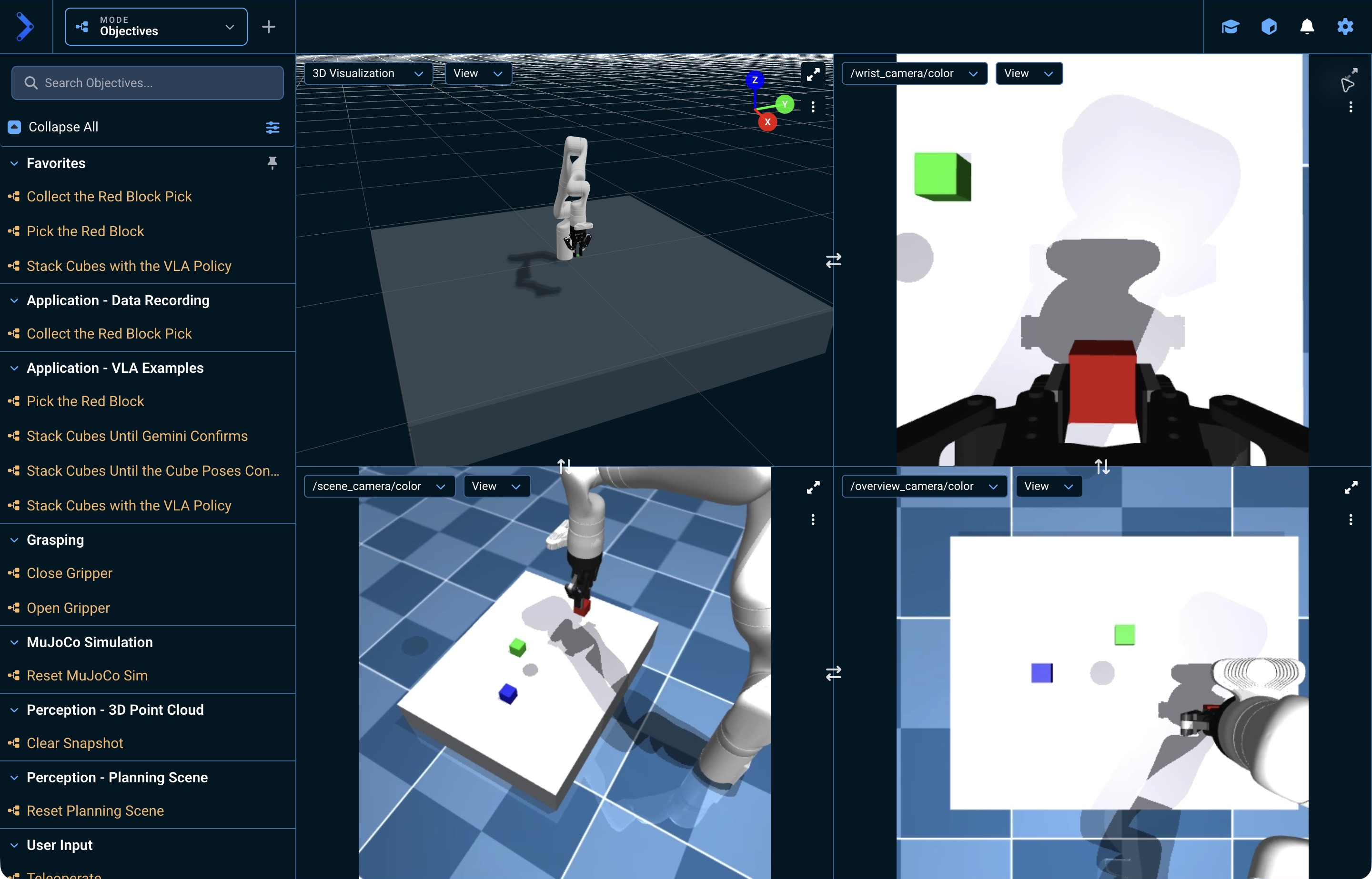Swap the top panes horizontally

(x=834, y=261)
